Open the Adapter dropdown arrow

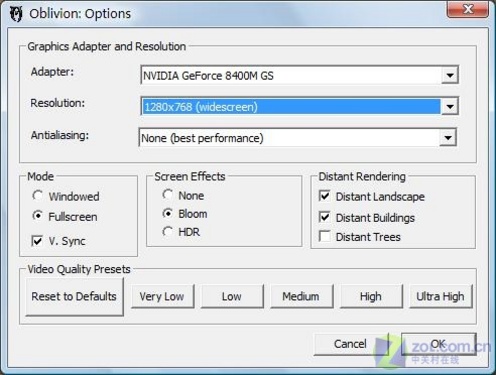tap(450, 75)
